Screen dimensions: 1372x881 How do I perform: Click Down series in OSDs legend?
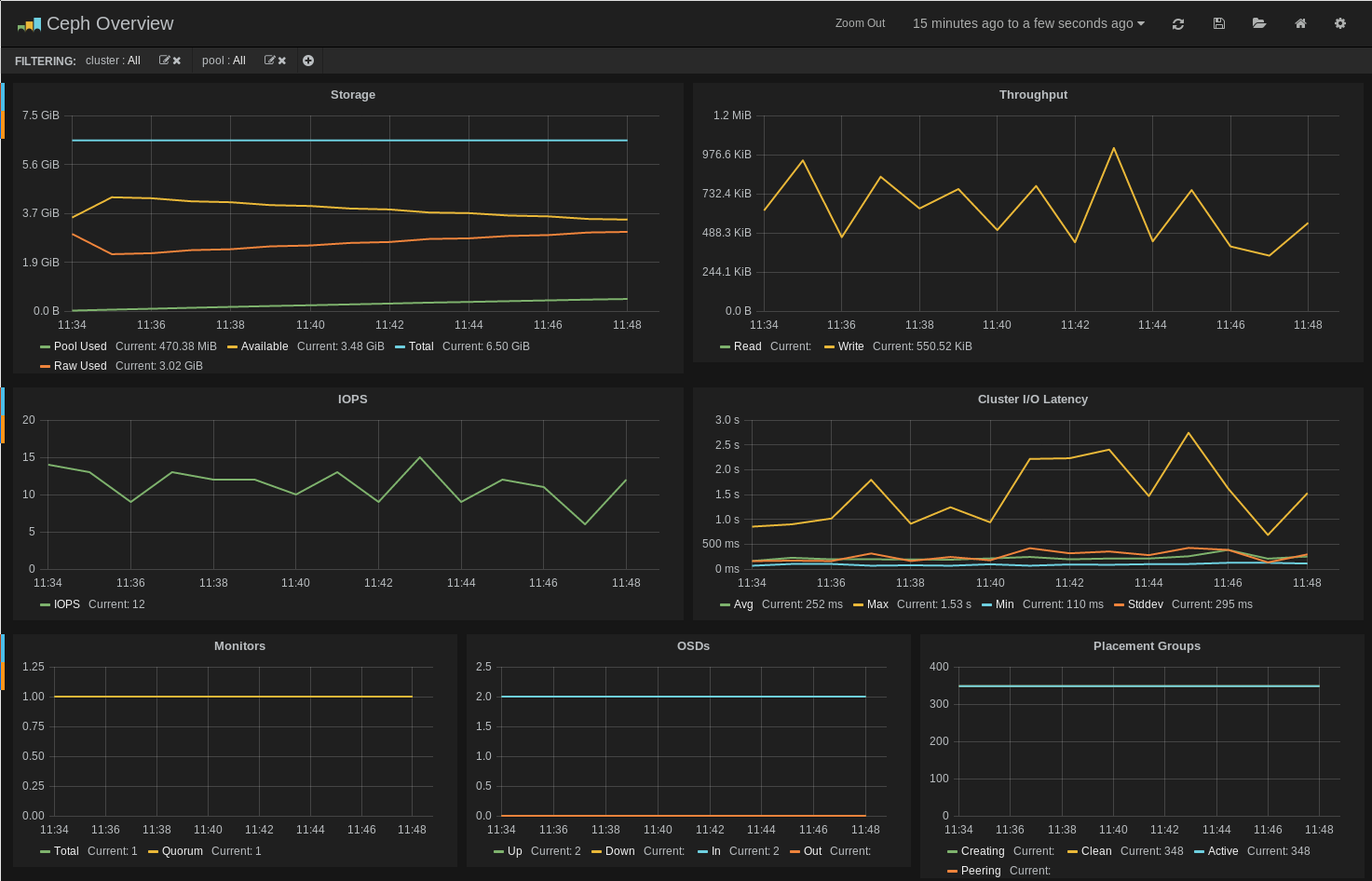point(619,851)
